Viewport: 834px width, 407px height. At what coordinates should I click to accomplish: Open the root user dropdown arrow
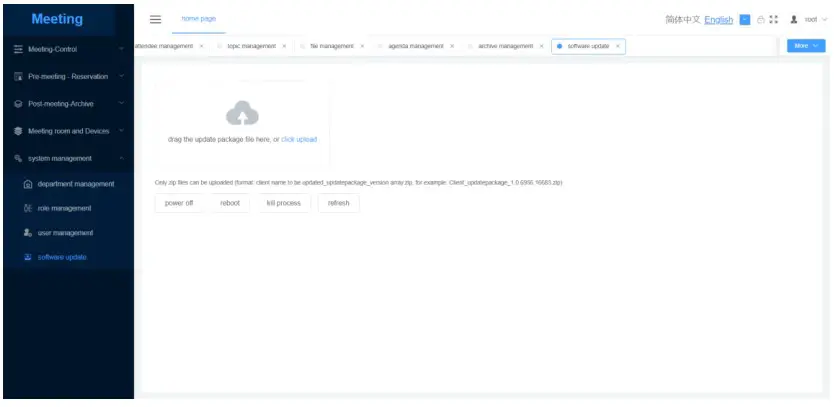pos(825,20)
